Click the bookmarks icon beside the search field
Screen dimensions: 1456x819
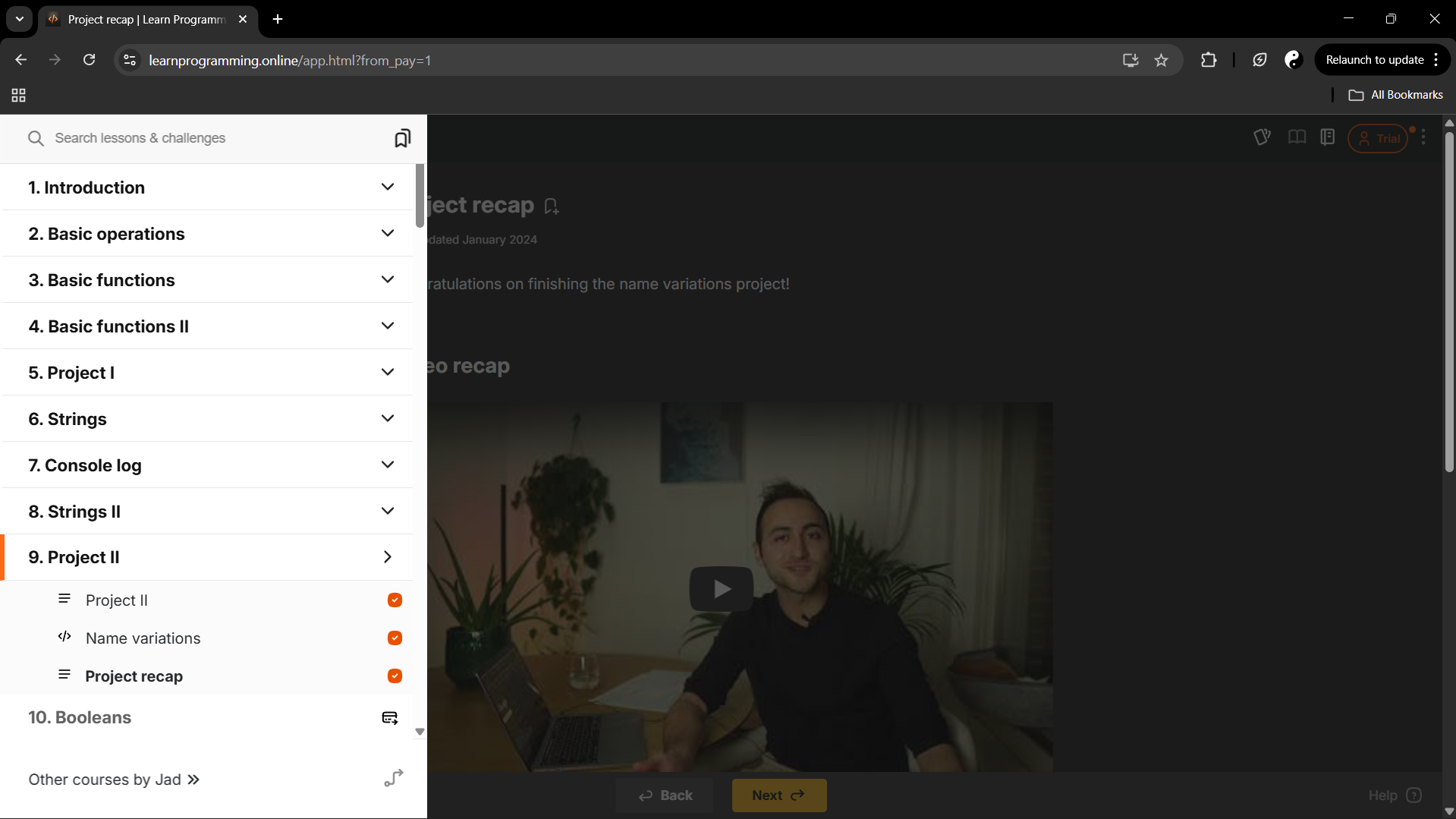pos(402,138)
